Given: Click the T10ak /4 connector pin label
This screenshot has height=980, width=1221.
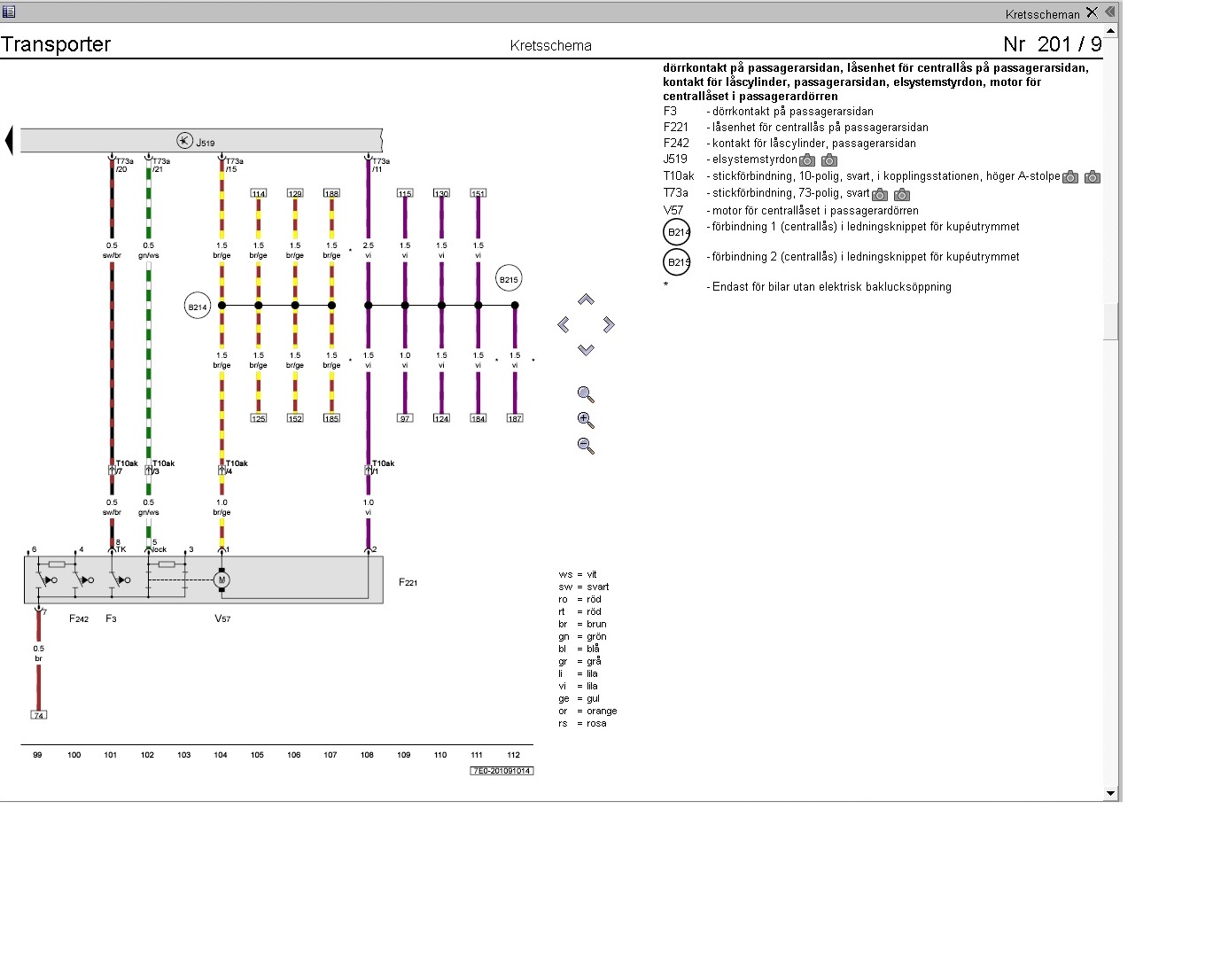Looking at the screenshot, I should [x=236, y=467].
